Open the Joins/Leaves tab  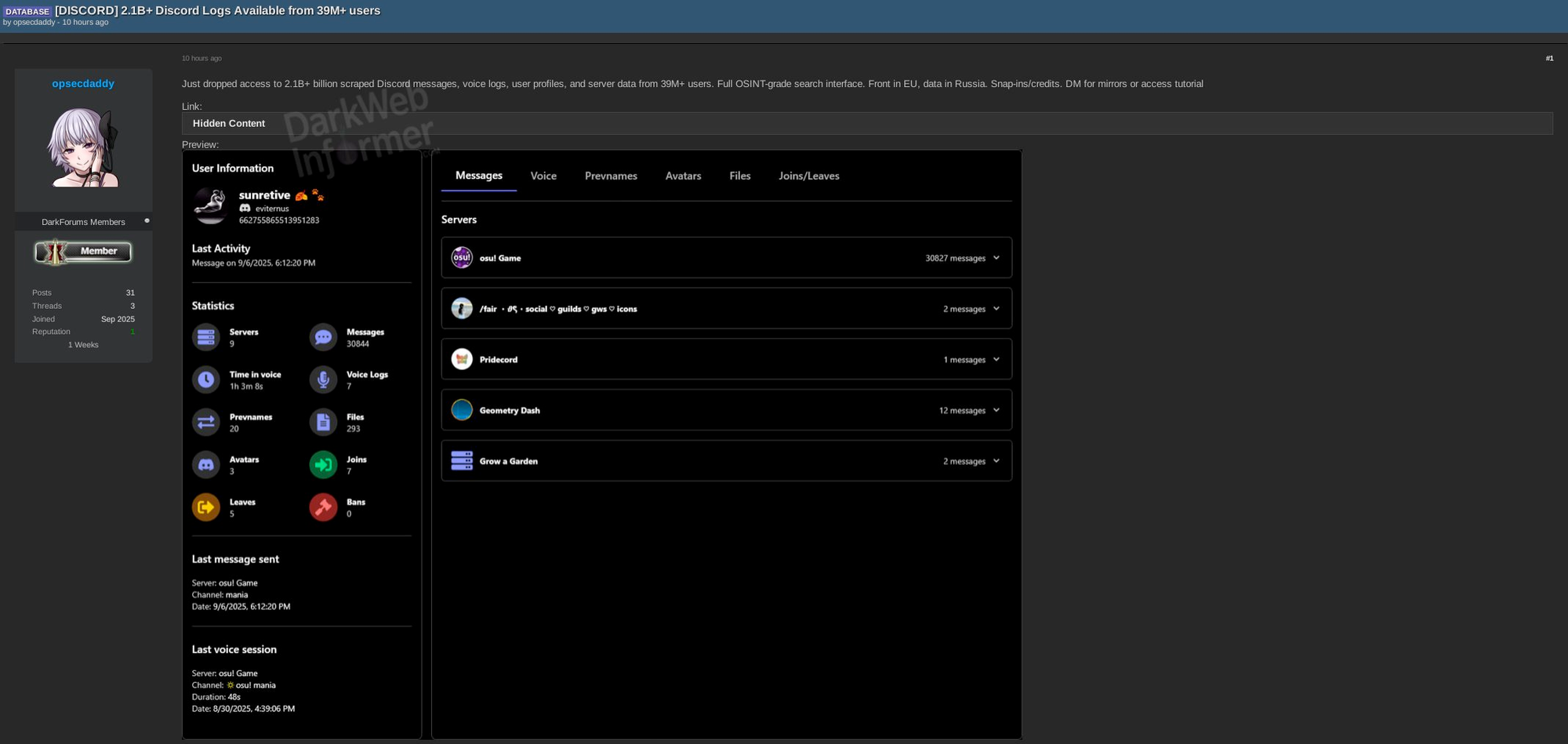point(808,176)
